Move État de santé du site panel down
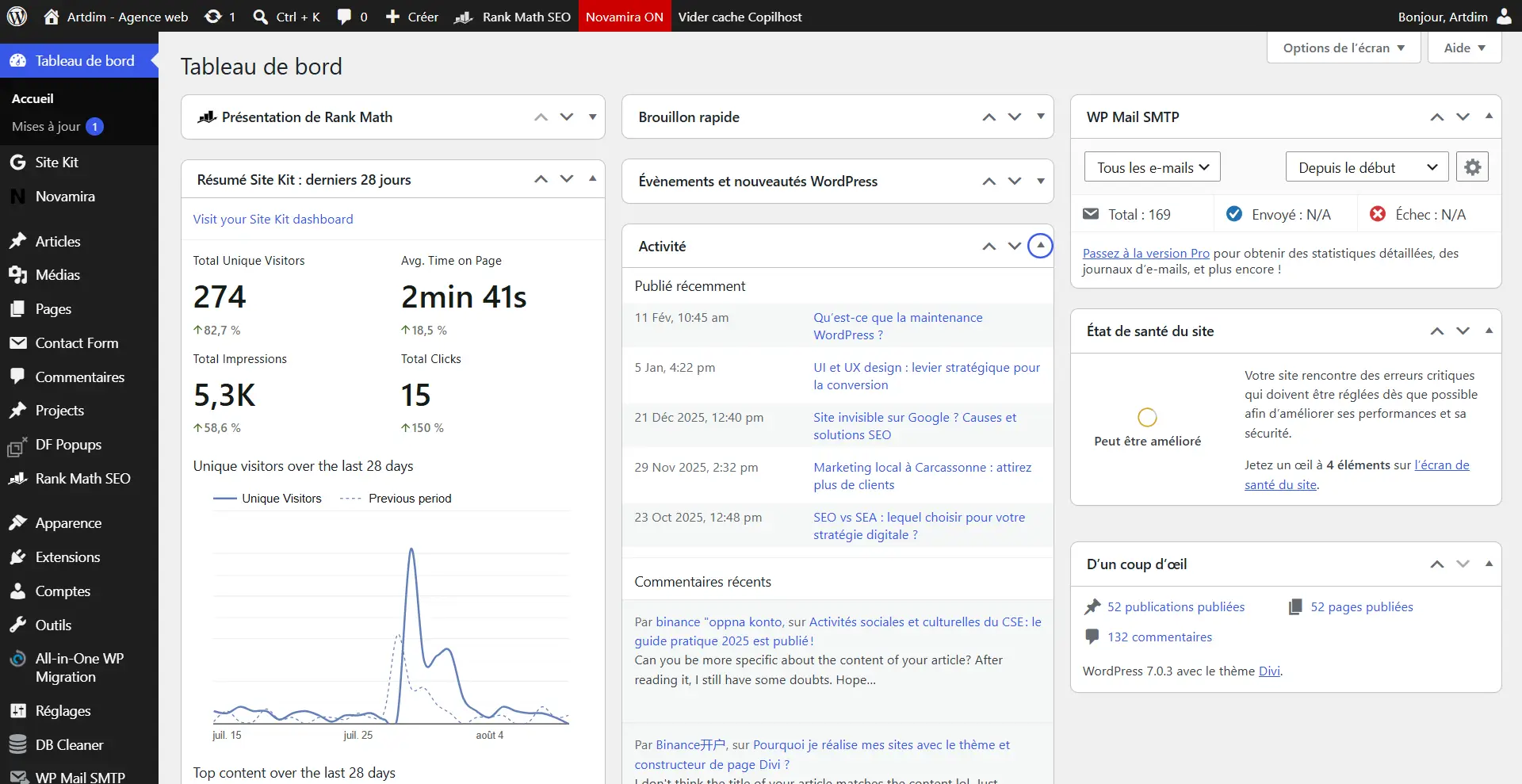This screenshot has width=1522, height=784. click(1463, 331)
